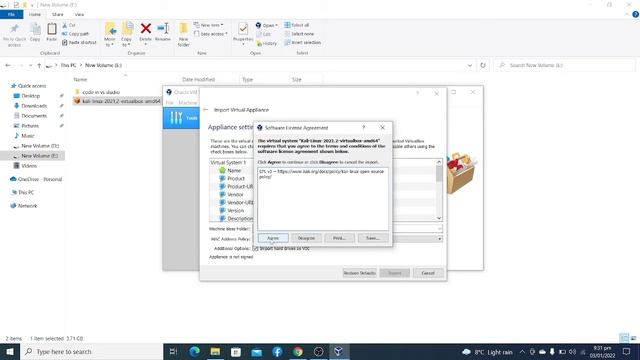640x360 pixels.
Task: Click the Explorer back arrow
Action: coord(8,65)
